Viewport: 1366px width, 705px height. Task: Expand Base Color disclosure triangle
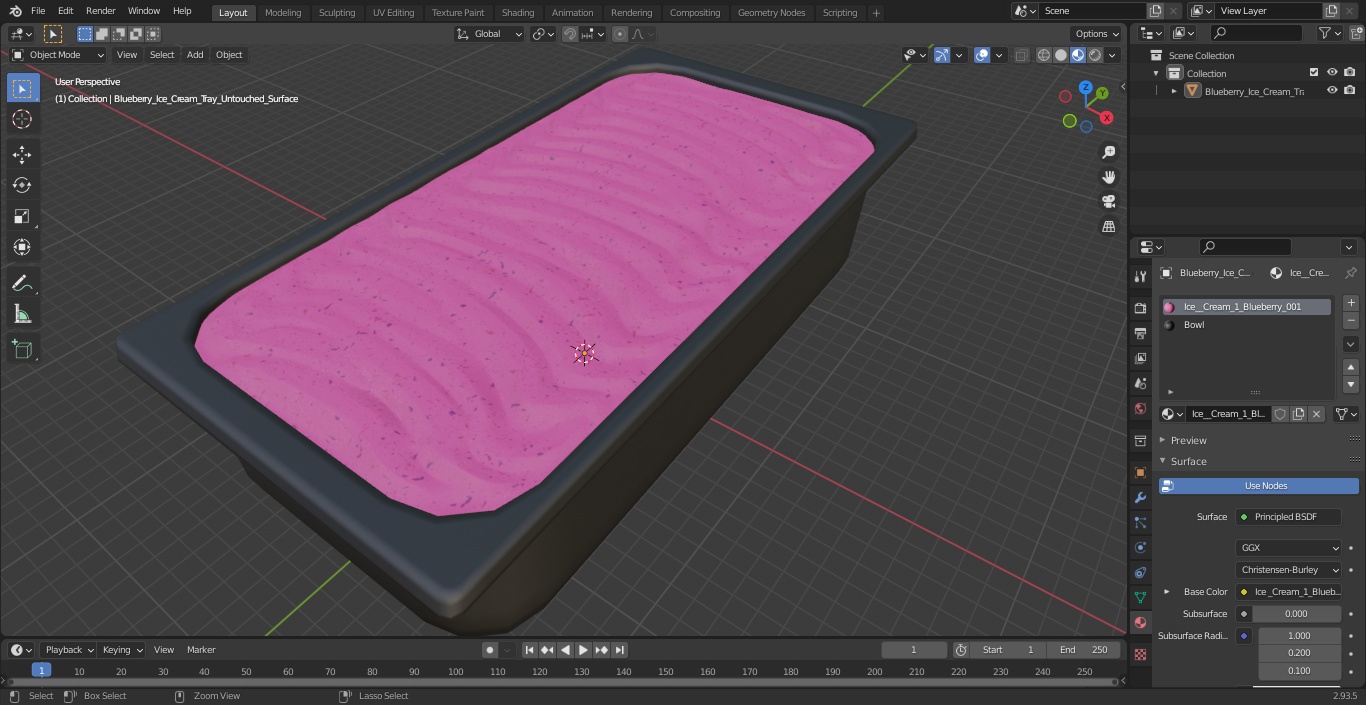[x=1167, y=592]
